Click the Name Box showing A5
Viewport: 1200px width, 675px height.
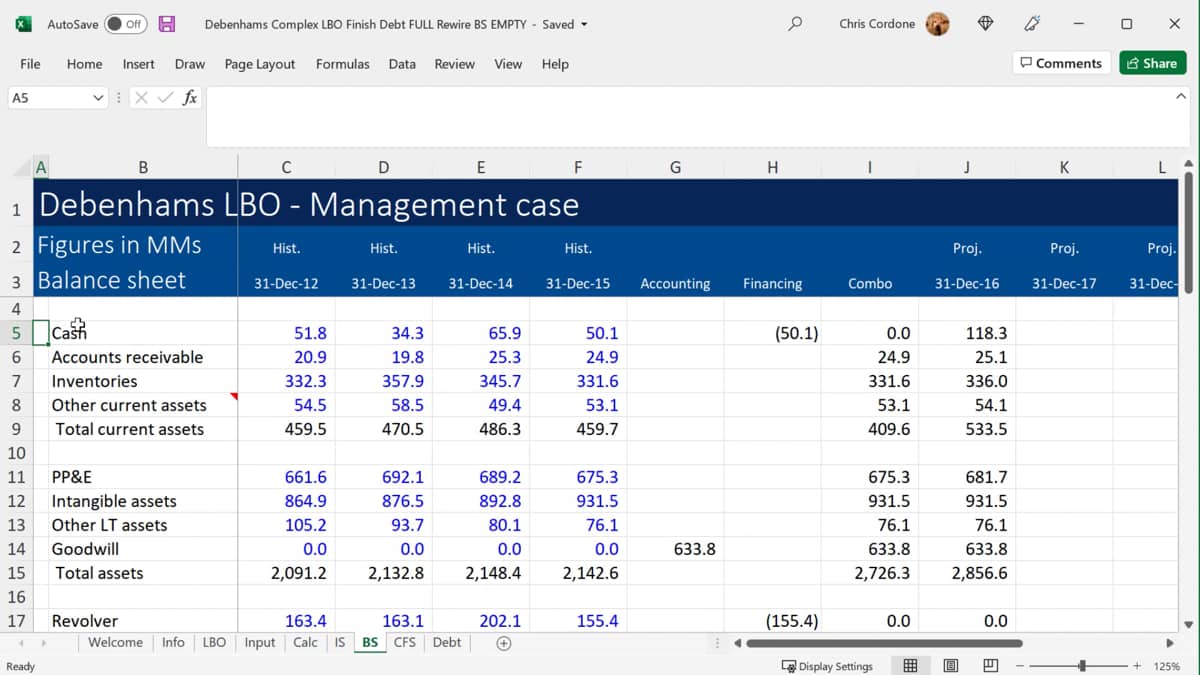pyautogui.click(x=48, y=98)
